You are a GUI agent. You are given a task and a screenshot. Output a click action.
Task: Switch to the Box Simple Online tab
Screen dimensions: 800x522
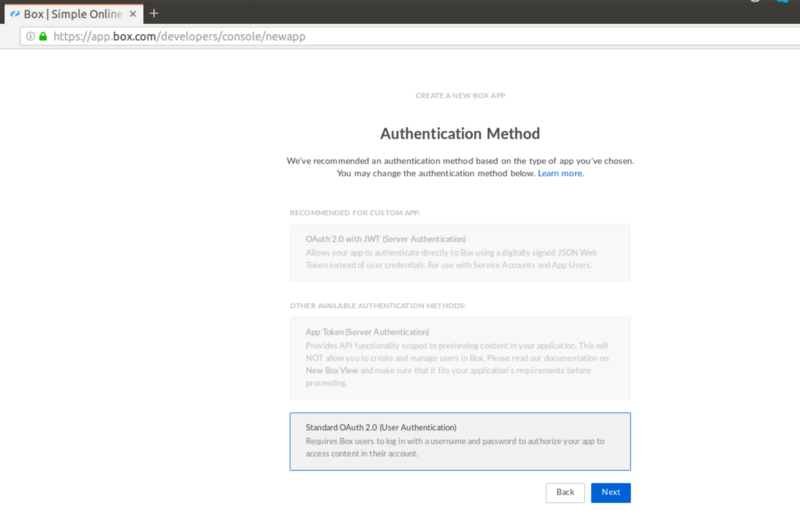pos(74,14)
